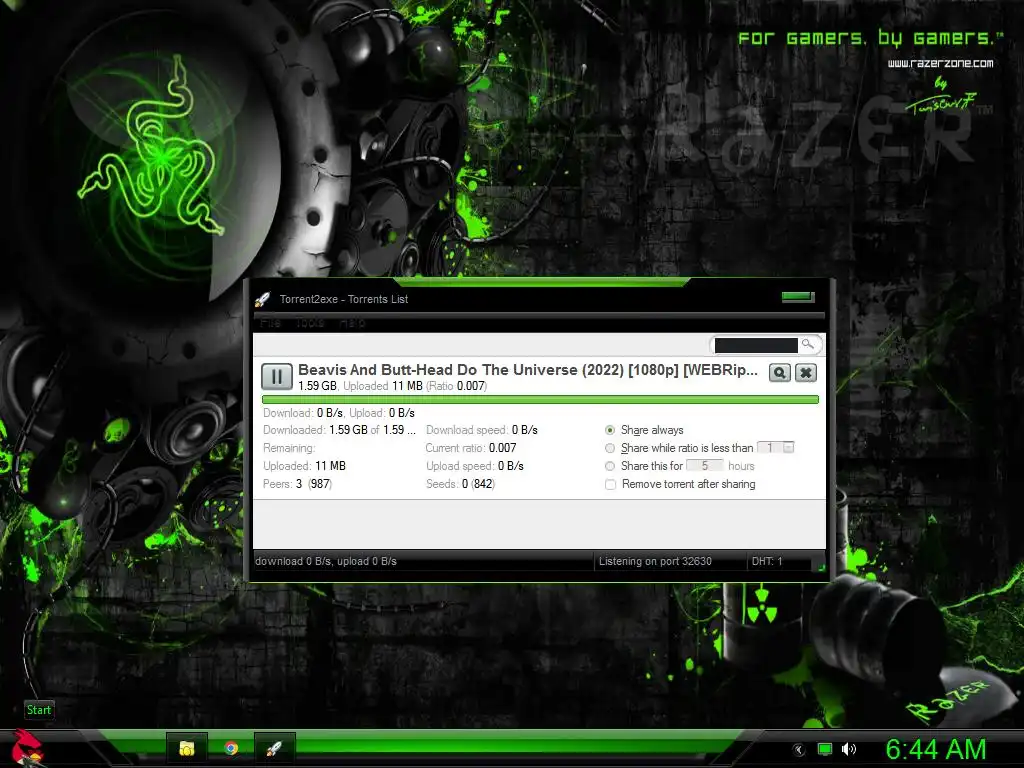
Task: Remove the torrent with the X button
Action: point(806,373)
